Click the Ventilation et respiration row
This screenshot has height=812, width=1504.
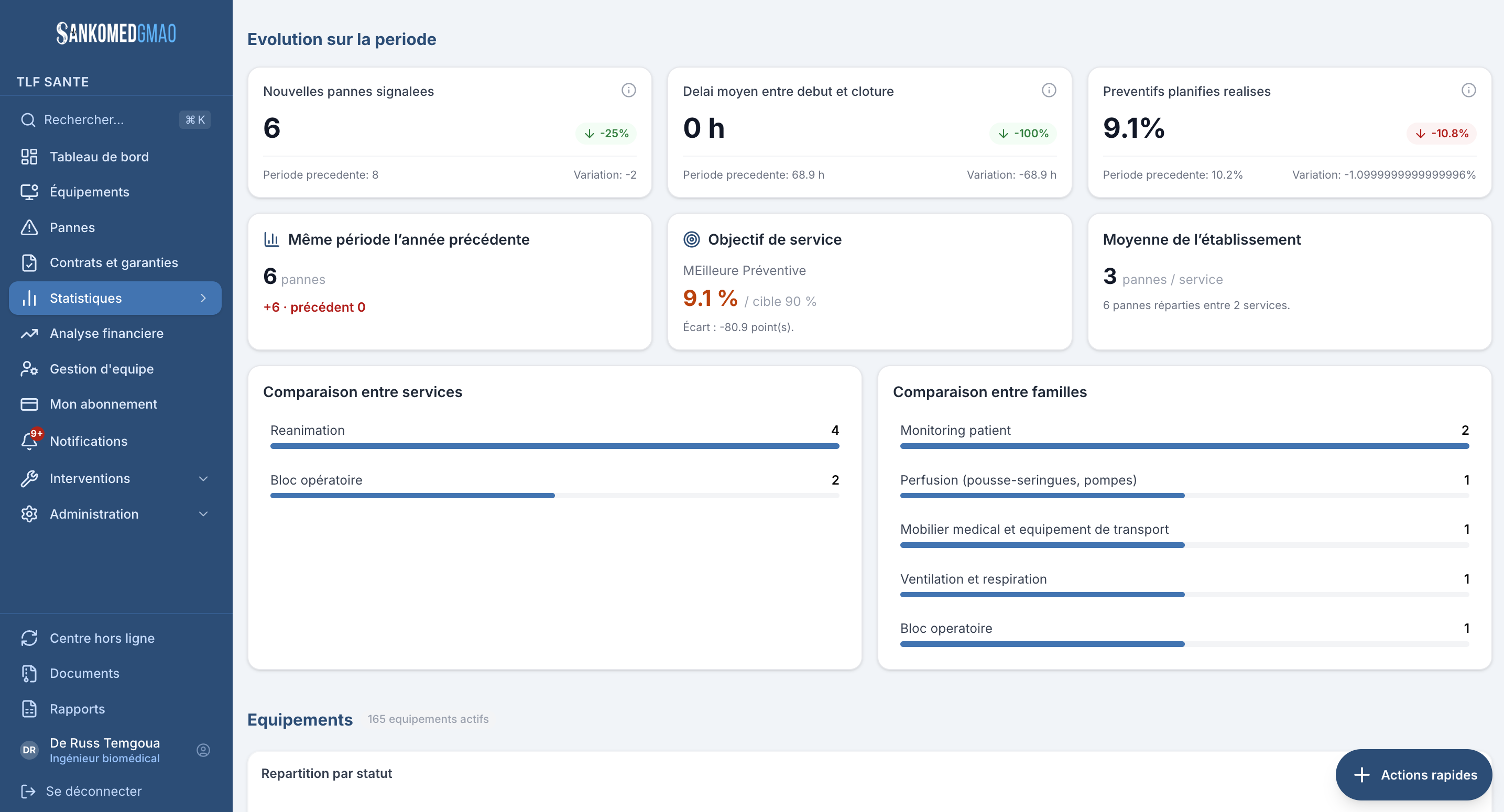(x=1185, y=585)
